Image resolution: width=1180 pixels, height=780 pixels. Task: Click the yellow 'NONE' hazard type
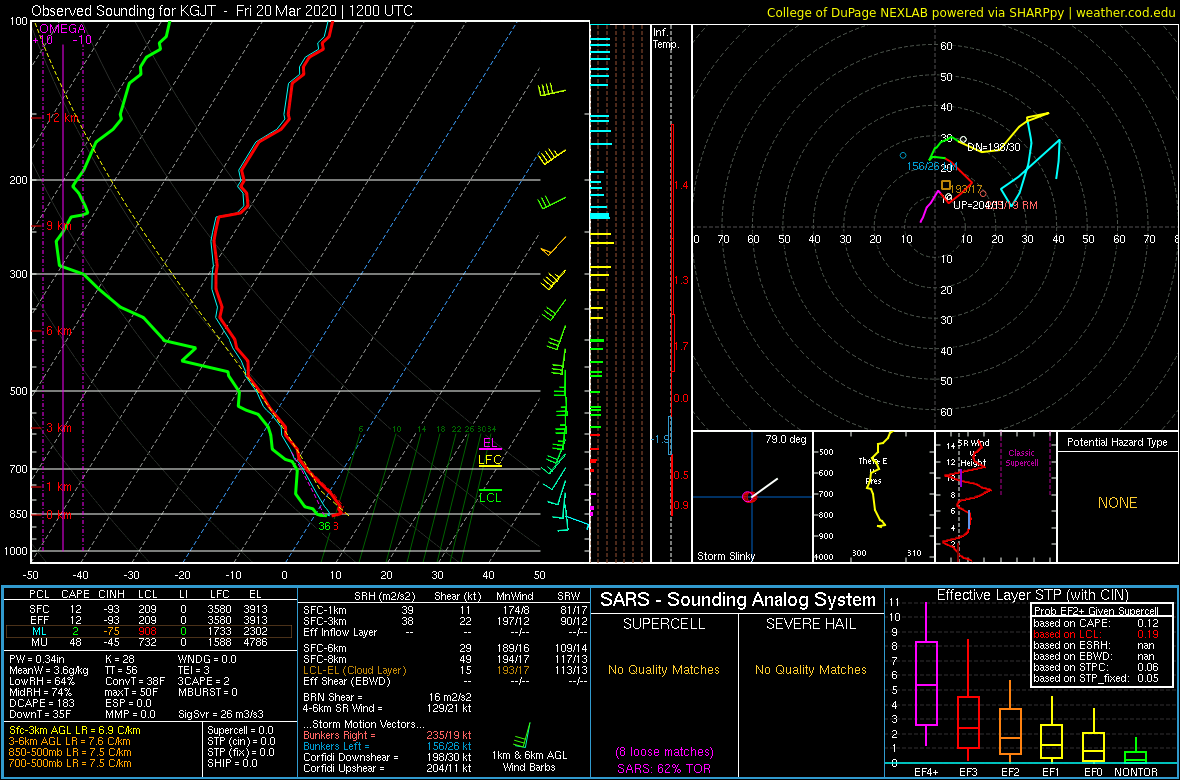(1117, 503)
